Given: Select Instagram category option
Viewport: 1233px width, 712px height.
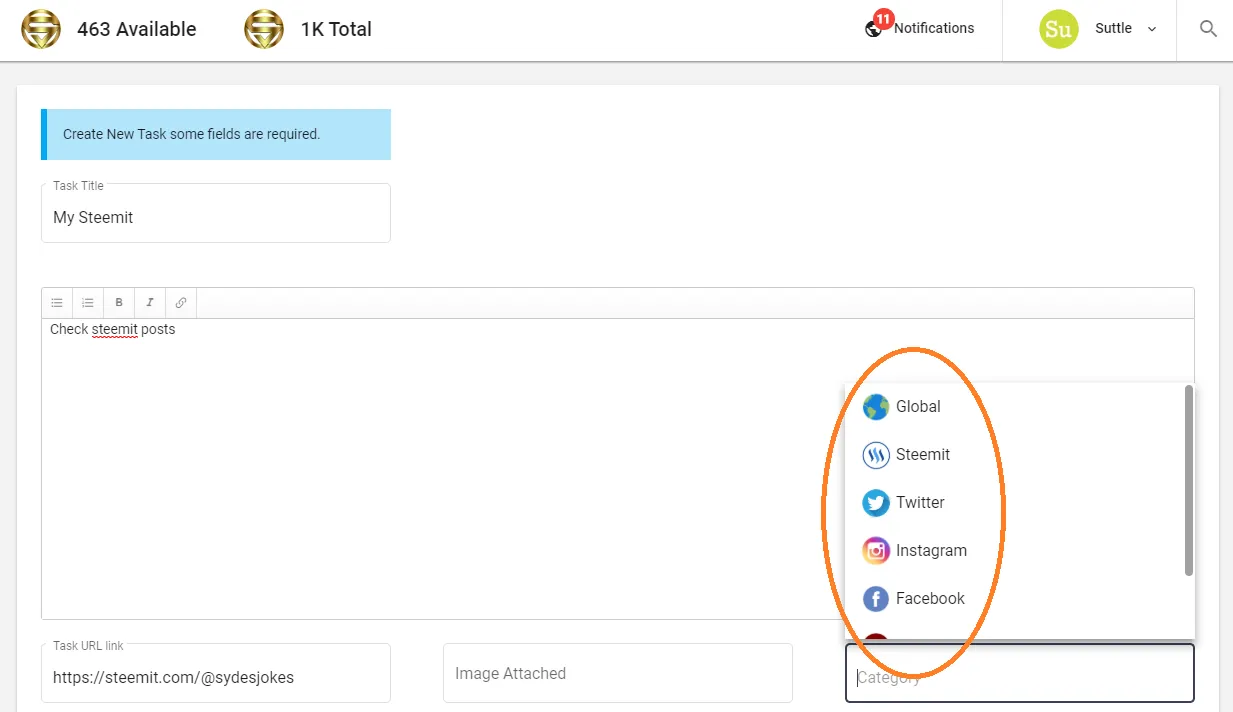Looking at the screenshot, I should coord(1014,551).
